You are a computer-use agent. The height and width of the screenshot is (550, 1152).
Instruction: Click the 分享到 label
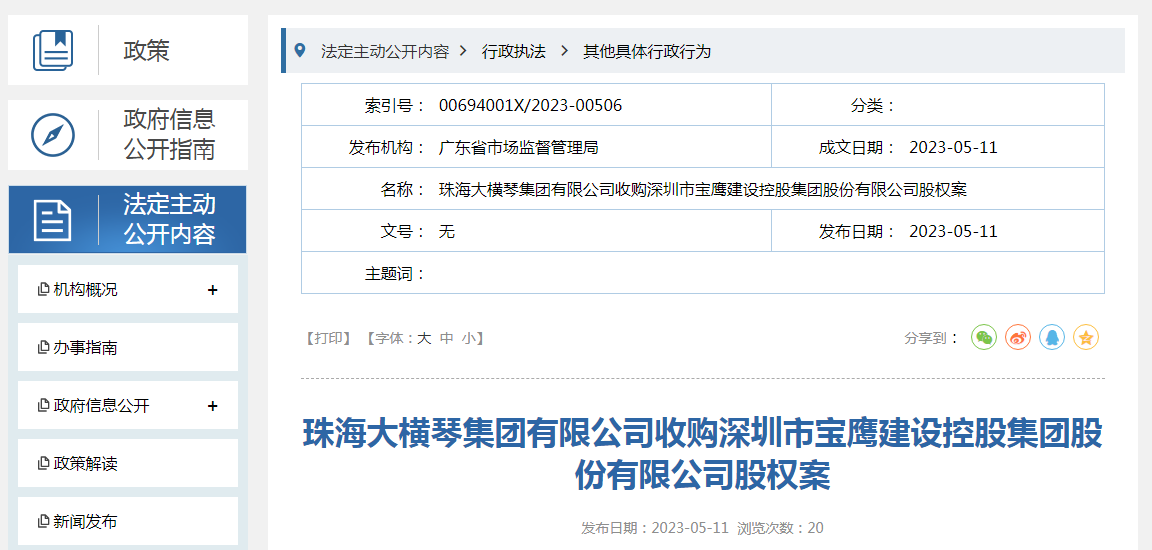[932, 339]
